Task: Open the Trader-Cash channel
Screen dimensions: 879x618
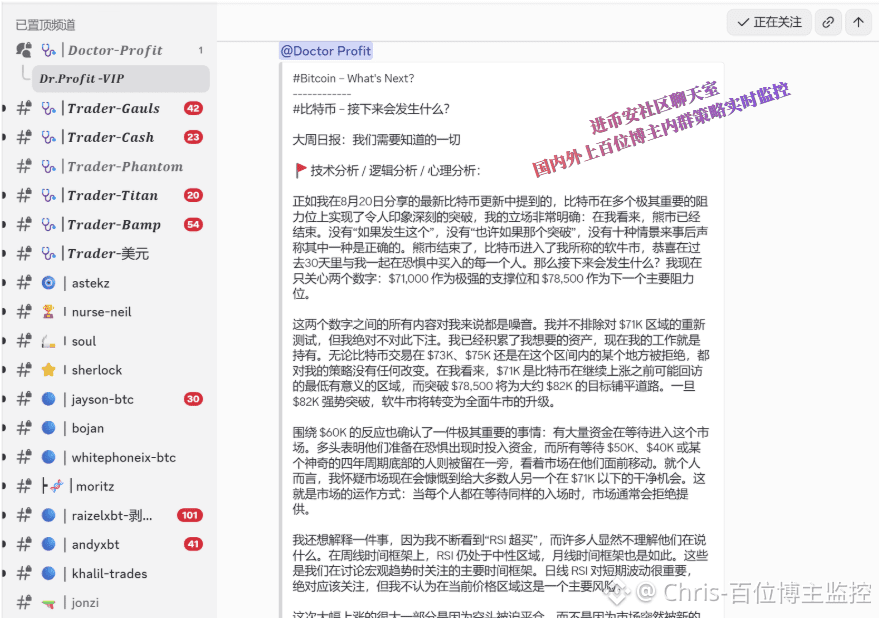Action: (110, 137)
